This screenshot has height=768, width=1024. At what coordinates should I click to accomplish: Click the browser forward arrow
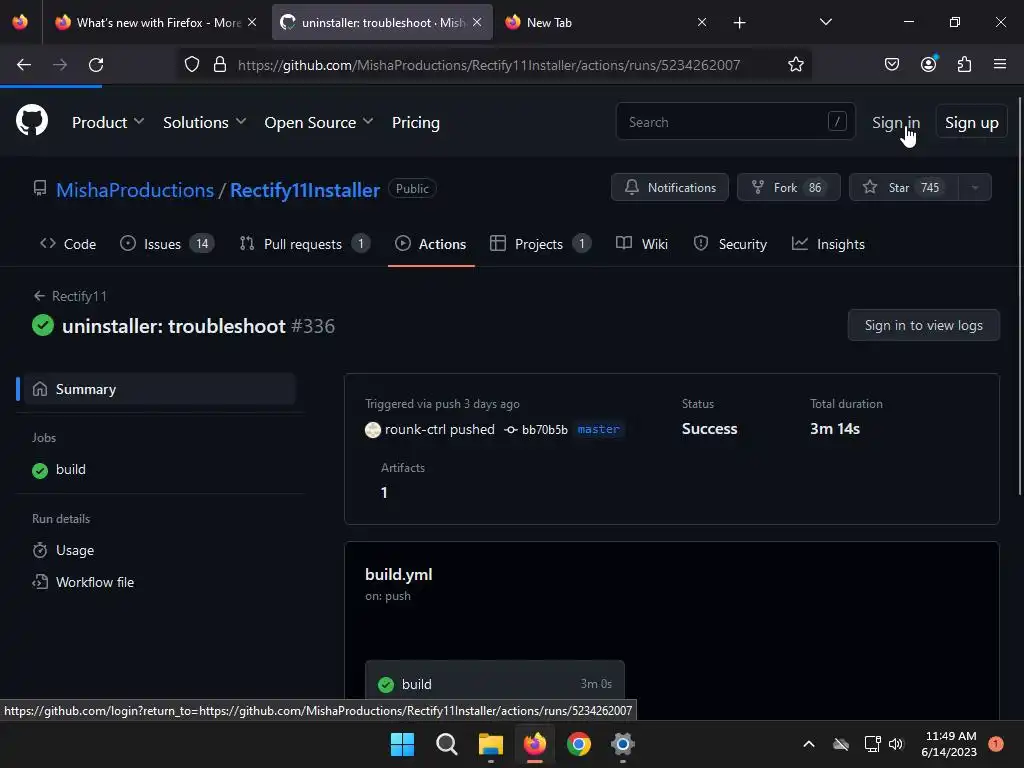coord(60,65)
